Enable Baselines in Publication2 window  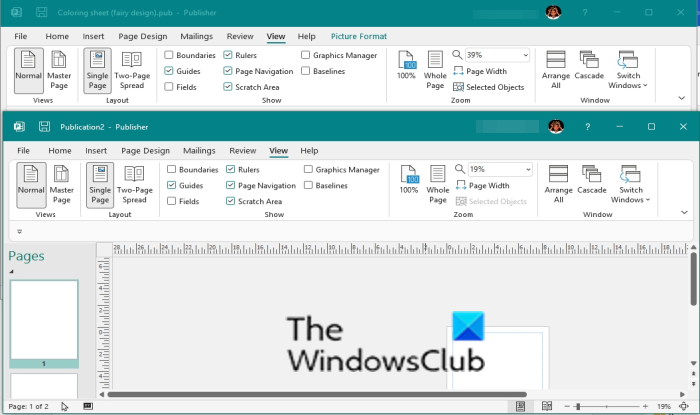tap(308, 185)
